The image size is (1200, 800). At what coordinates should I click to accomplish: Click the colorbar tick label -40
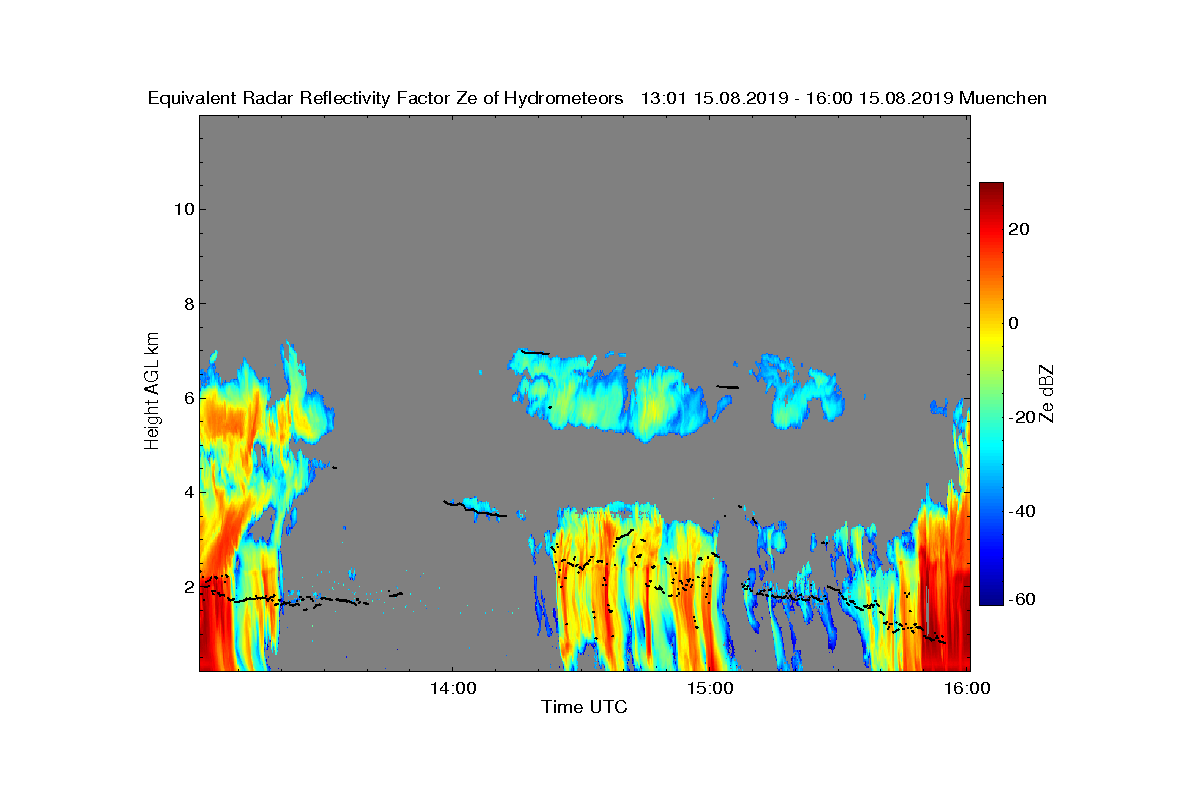click(1022, 512)
